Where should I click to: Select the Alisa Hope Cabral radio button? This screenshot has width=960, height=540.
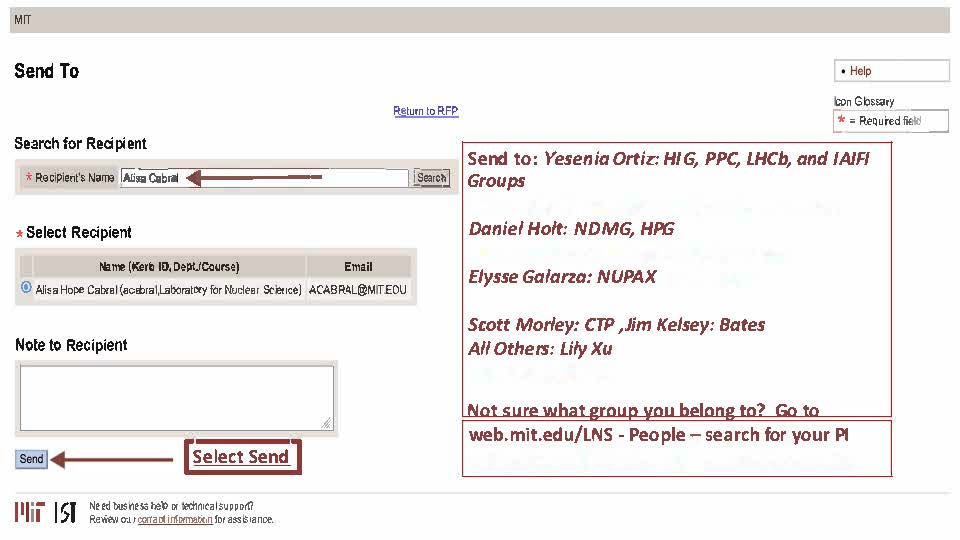pos(26,288)
